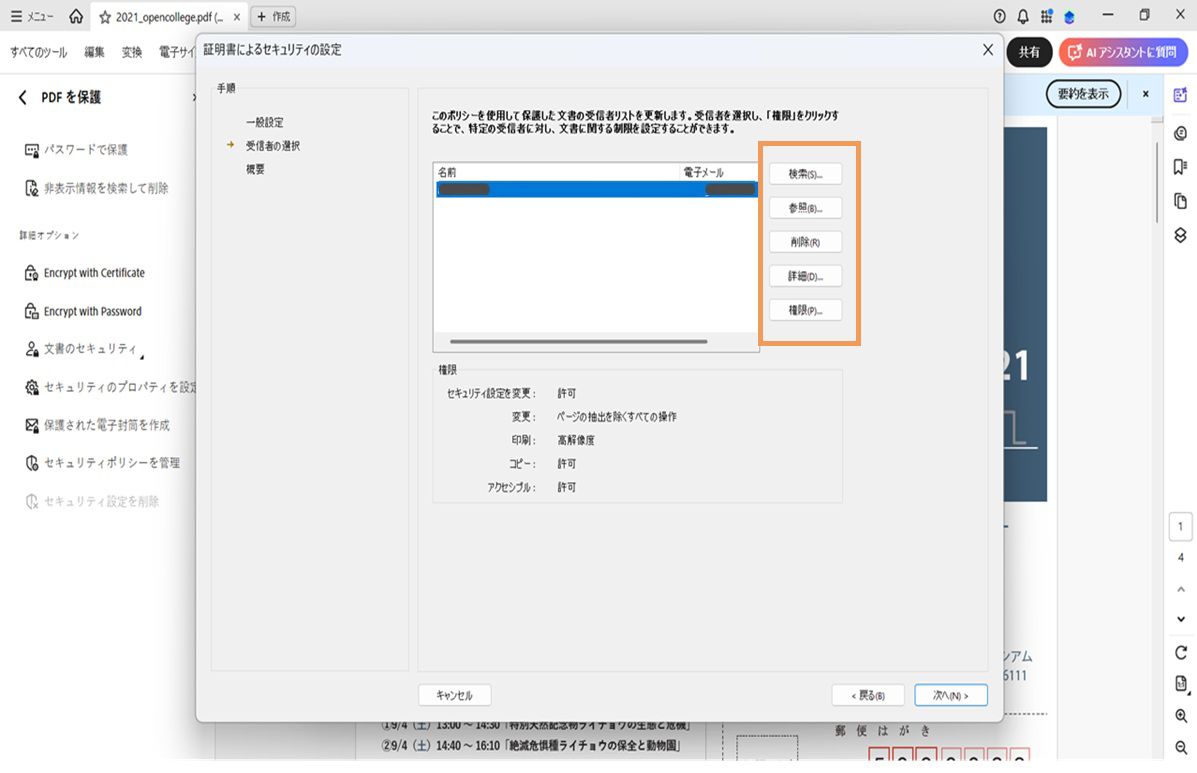Screen dimensions: 1197x773
Task: Open すべてのツール menu
Action: click(x=38, y=52)
